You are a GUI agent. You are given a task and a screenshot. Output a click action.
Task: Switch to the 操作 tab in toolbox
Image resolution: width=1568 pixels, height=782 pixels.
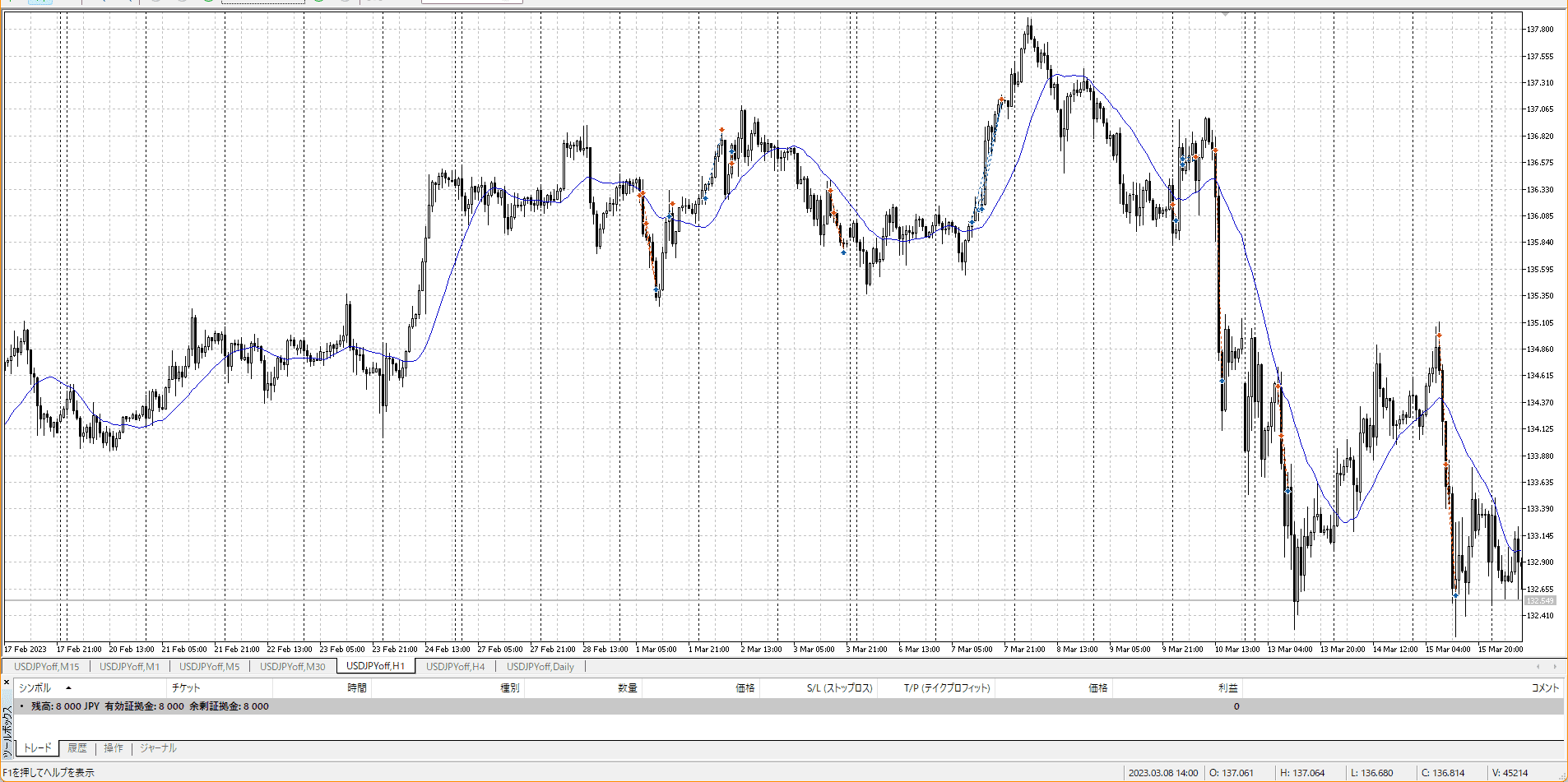tap(114, 748)
